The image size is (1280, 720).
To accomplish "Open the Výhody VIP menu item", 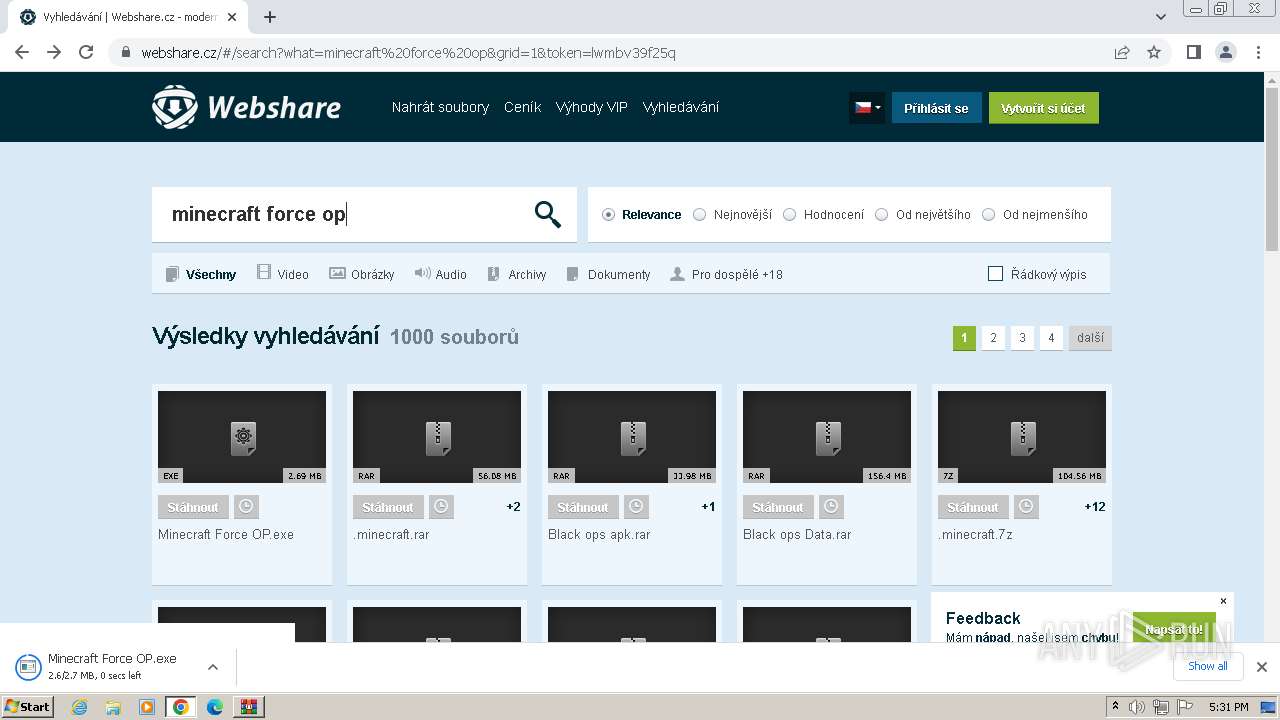I will click(591, 107).
